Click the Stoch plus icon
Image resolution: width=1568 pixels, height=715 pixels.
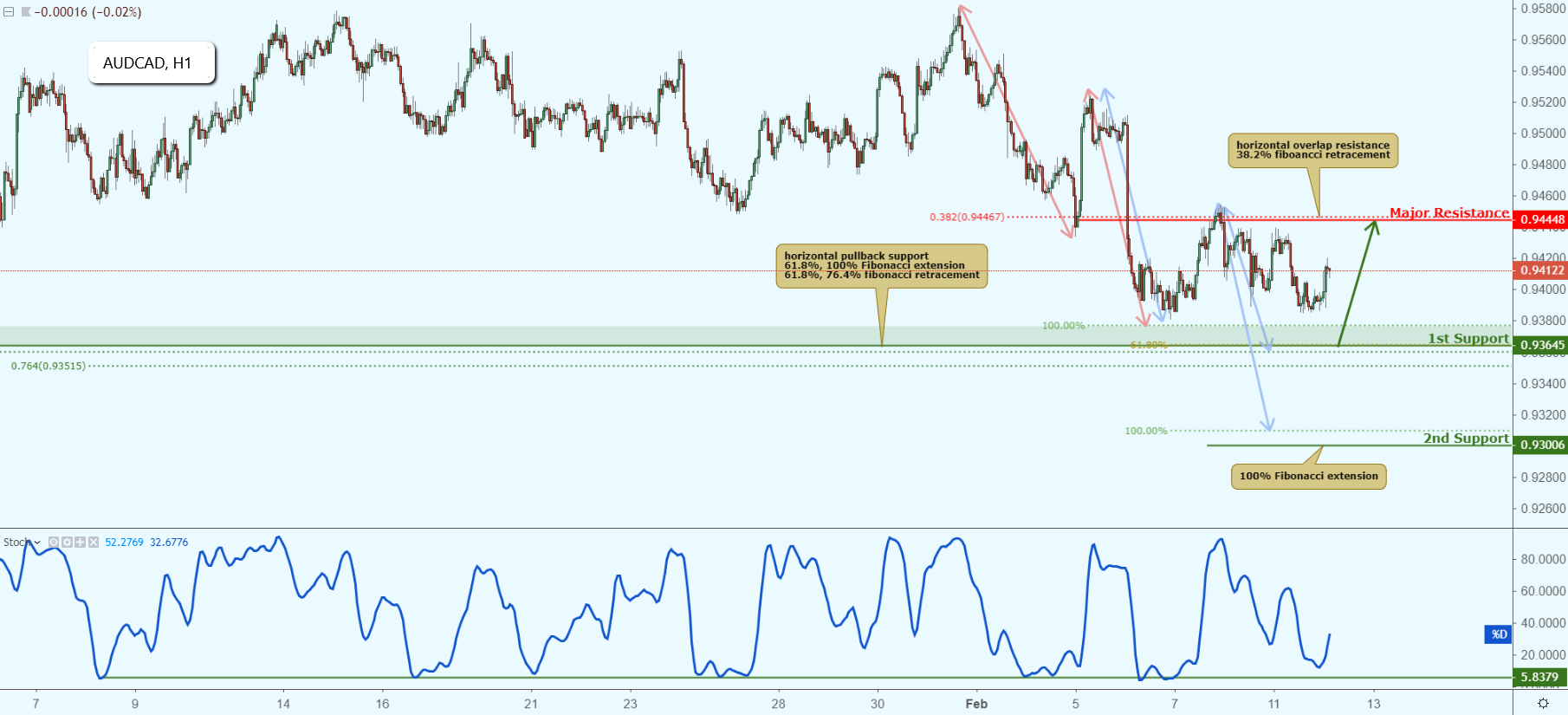80,543
